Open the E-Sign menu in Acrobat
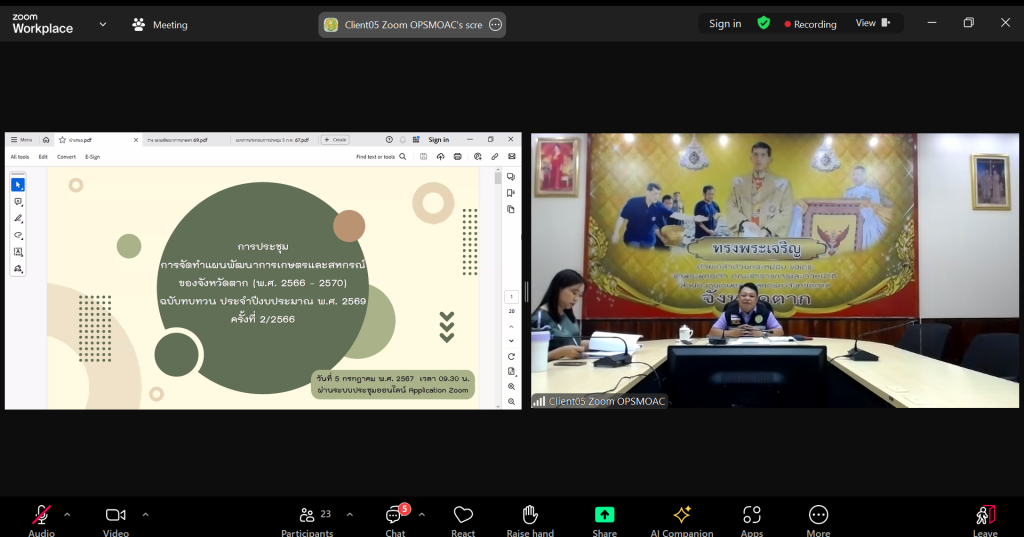 pyautogui.click(x=93, y=157)
